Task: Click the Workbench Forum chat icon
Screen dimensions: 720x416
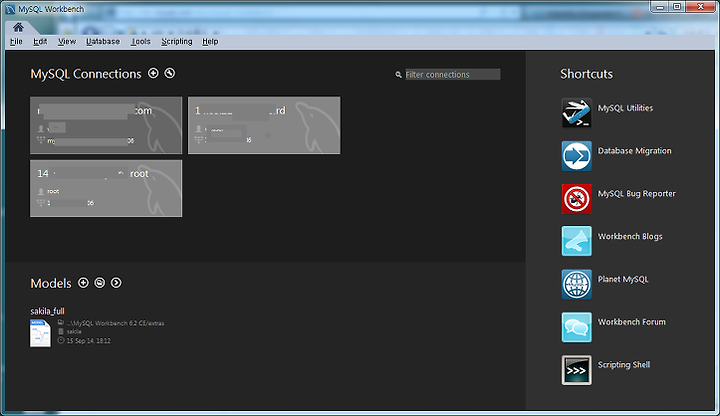Action: click(x=576, y=327)
